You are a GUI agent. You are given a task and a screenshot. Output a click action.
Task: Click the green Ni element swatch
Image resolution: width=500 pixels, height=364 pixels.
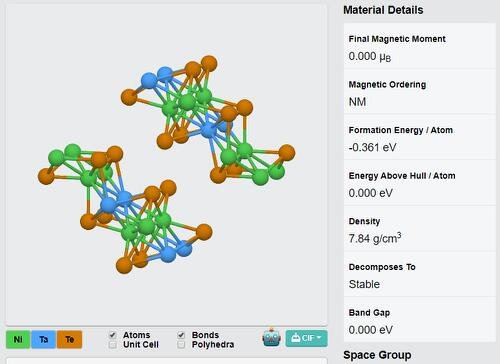(18, 339)
